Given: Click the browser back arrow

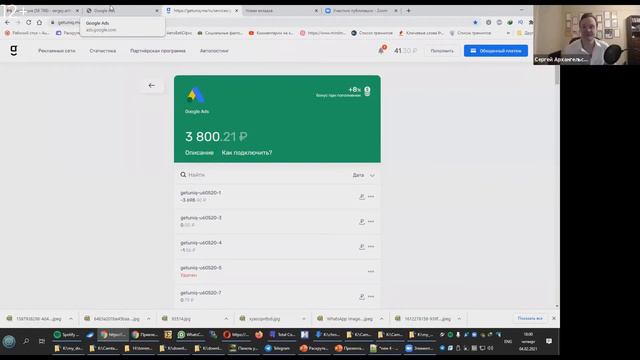Looking at the screenshot, I should [x=7, y=22].
